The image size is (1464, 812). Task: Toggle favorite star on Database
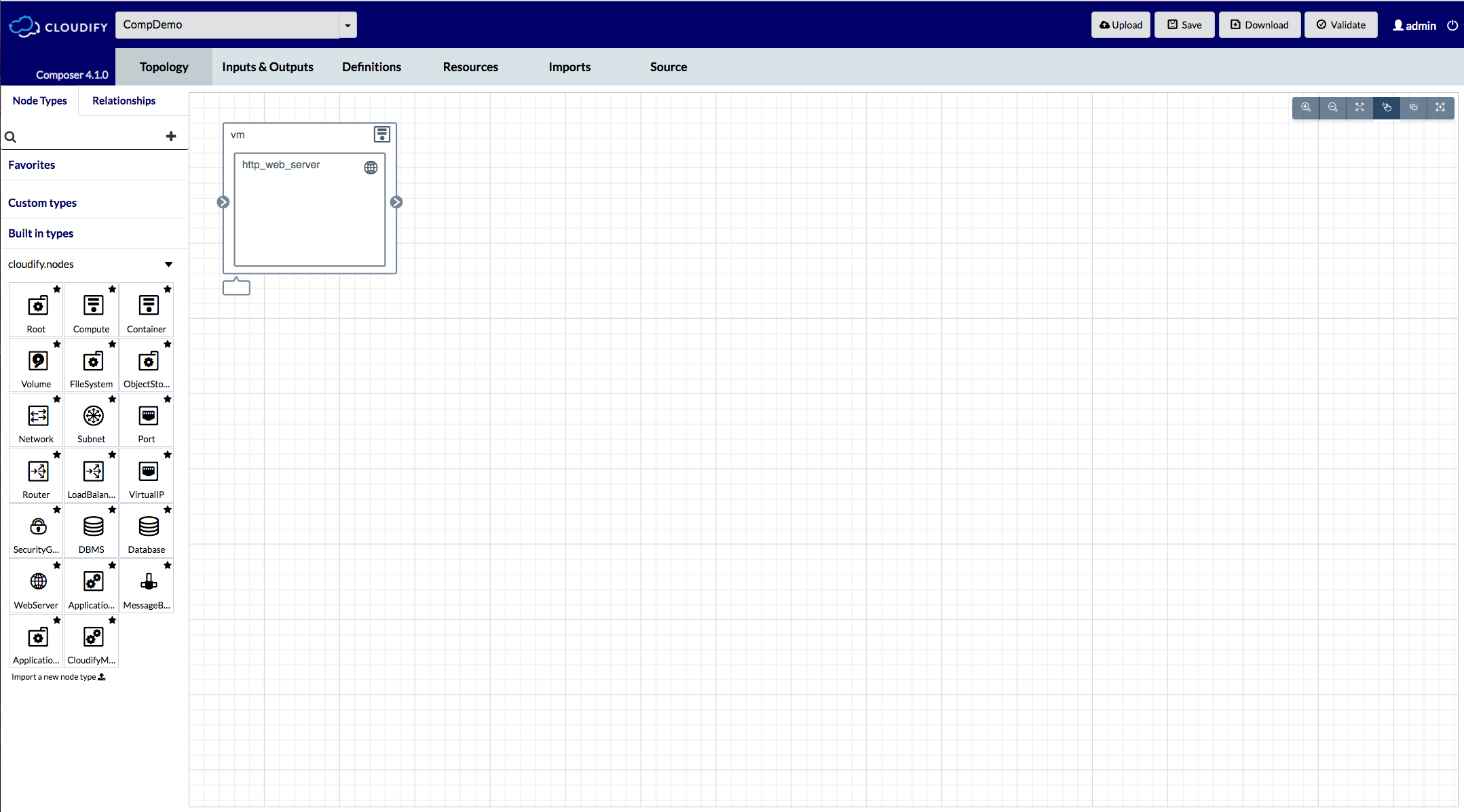pyautogui.click(x=168, y=509)
